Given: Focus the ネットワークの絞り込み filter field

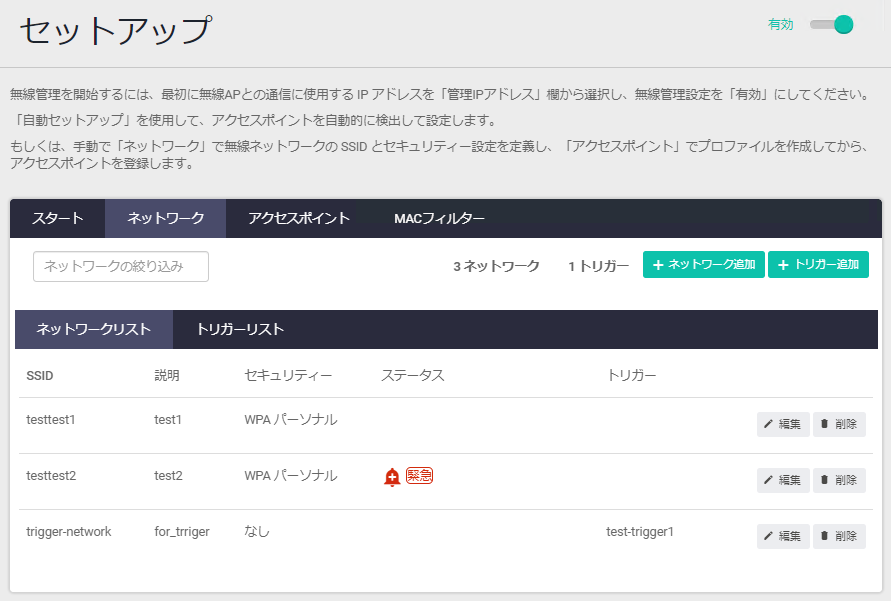Looking at the screenshot, I should click(121, 266).
